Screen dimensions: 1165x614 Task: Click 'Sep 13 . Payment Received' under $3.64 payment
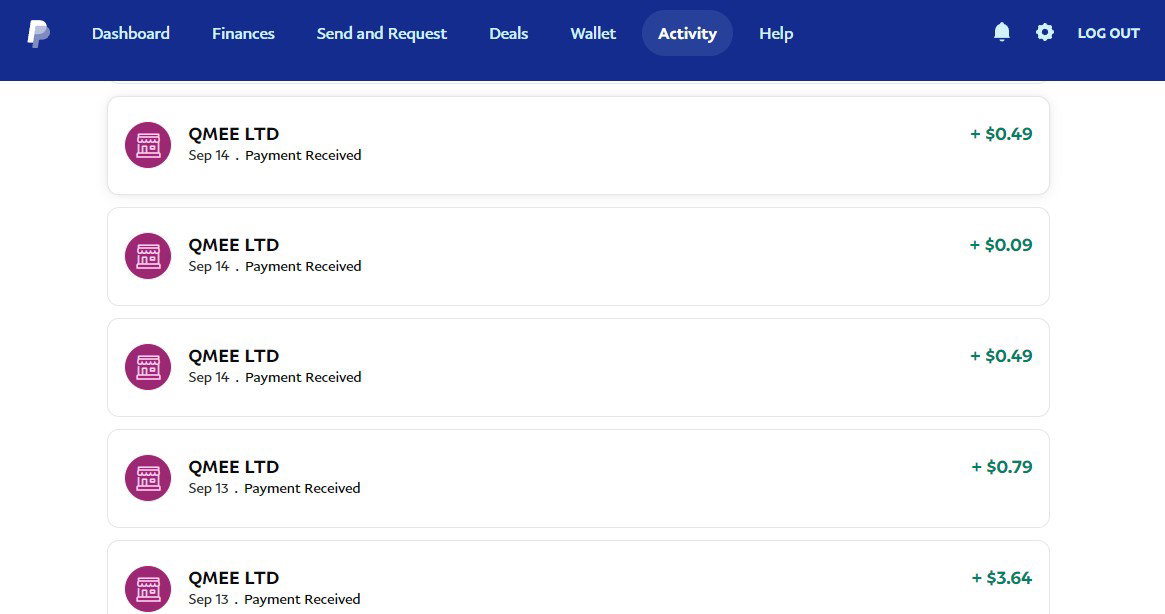[x=274, y=599]
